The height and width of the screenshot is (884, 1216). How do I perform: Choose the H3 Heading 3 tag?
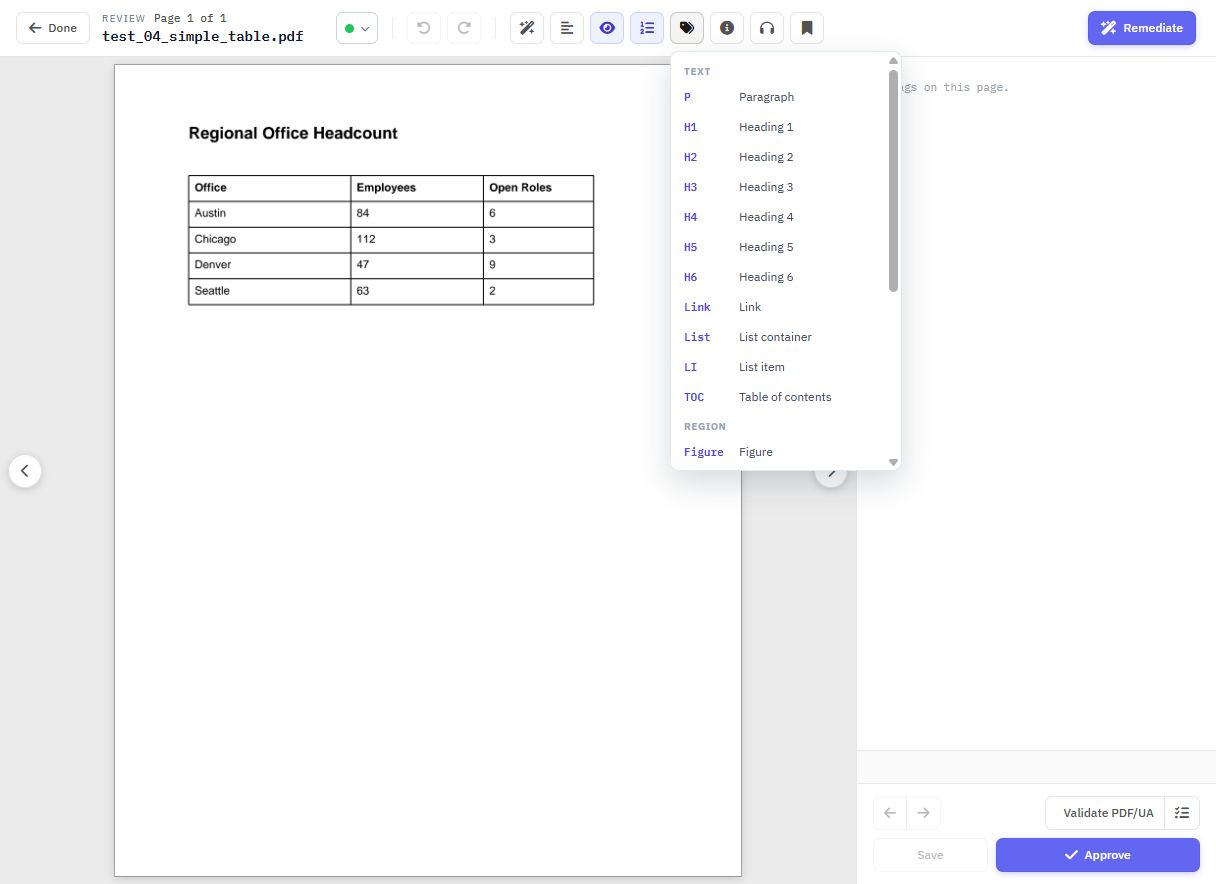click(780, 187)
